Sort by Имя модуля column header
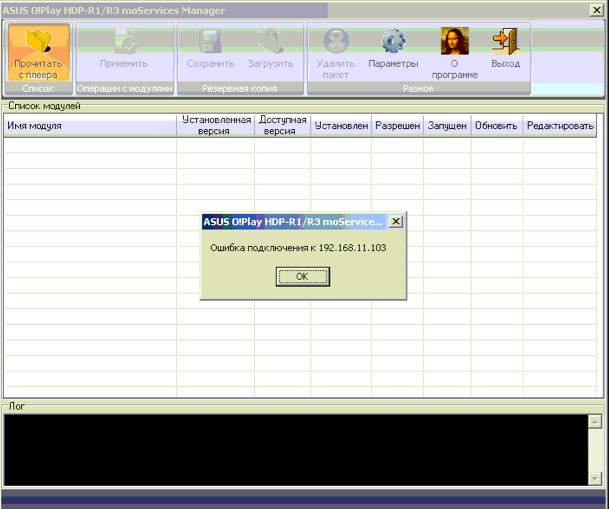The height and width of the screenshot is (509, 609). coord(90,126)
